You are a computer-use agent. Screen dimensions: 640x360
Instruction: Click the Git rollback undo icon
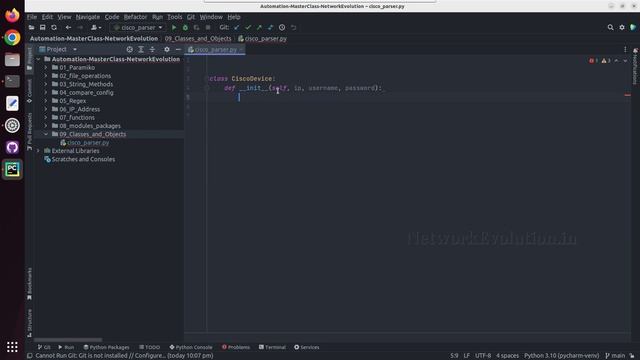293,27
